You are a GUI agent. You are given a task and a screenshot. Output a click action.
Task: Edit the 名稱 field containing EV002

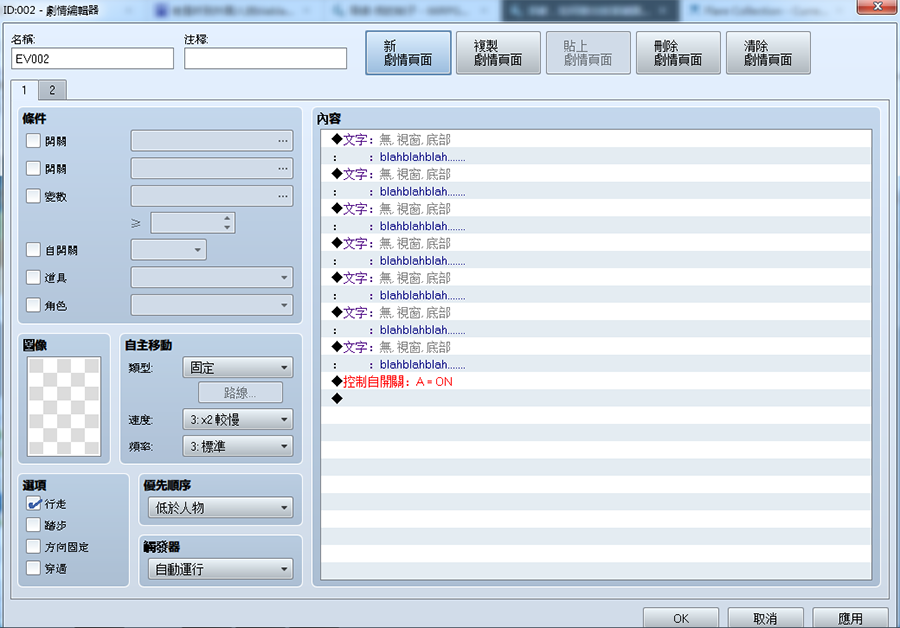click(x=92, y=59)
